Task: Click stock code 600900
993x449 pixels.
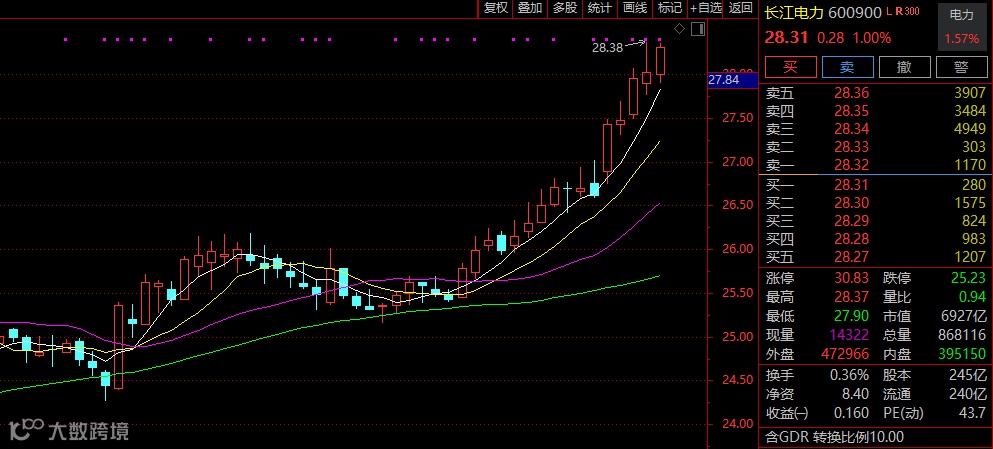Action: click(855, 13)
